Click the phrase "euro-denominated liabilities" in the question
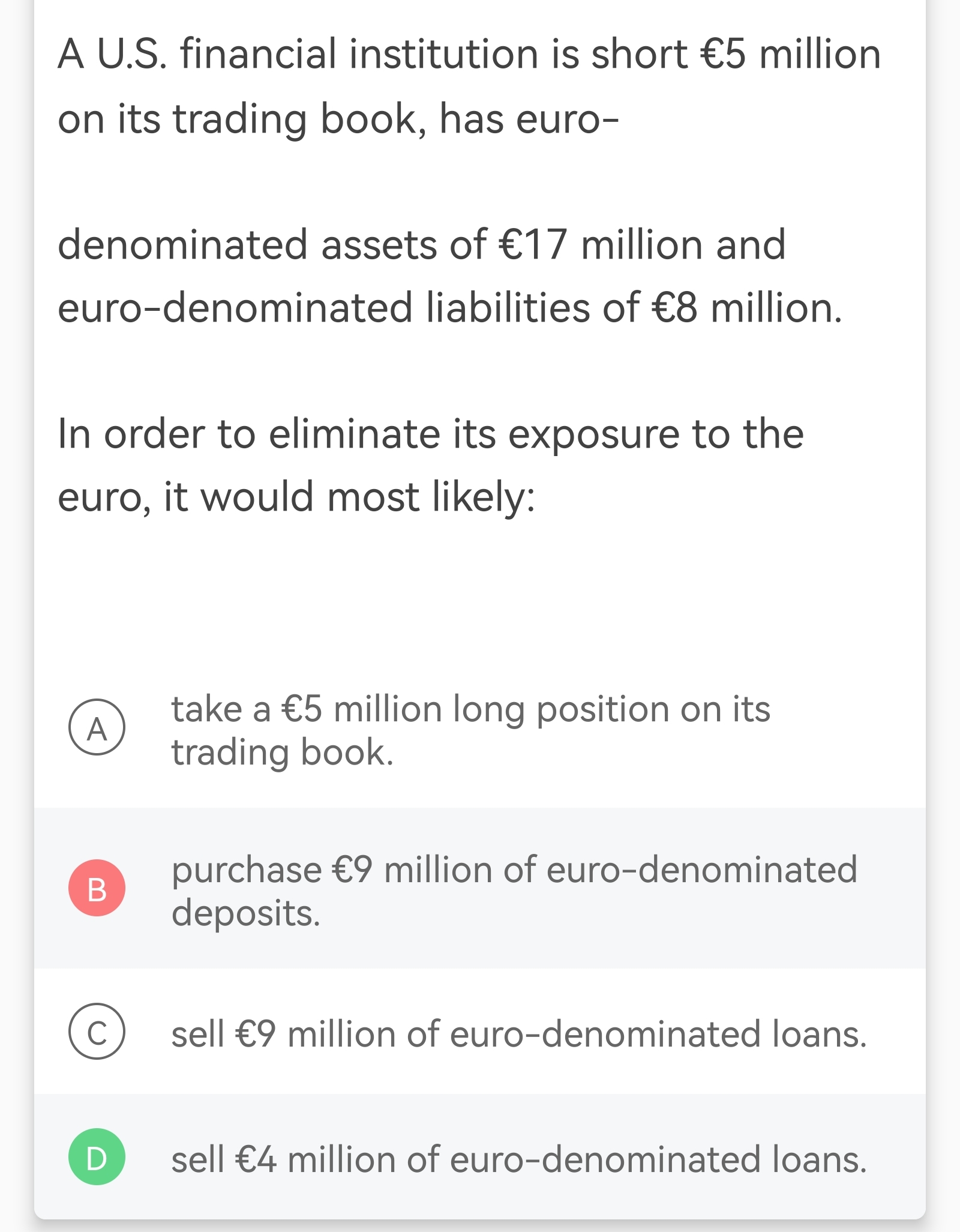This screenshot has width=960, height=1232. tap(324, 308)
